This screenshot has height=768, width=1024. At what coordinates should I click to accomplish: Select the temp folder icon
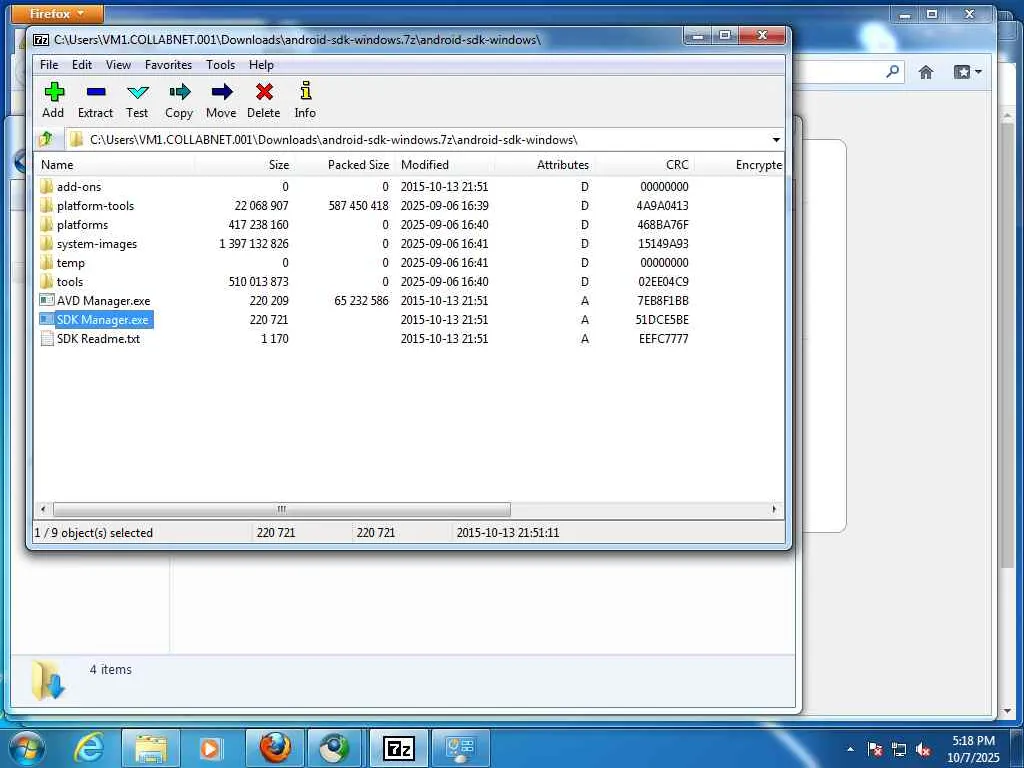click(46, 263)
